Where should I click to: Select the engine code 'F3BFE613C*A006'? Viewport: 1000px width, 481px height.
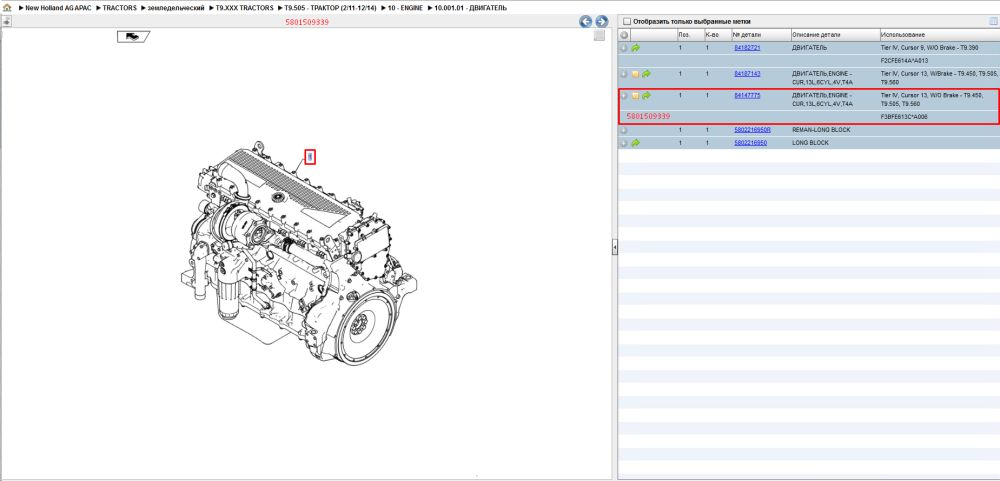click(904, 117)
